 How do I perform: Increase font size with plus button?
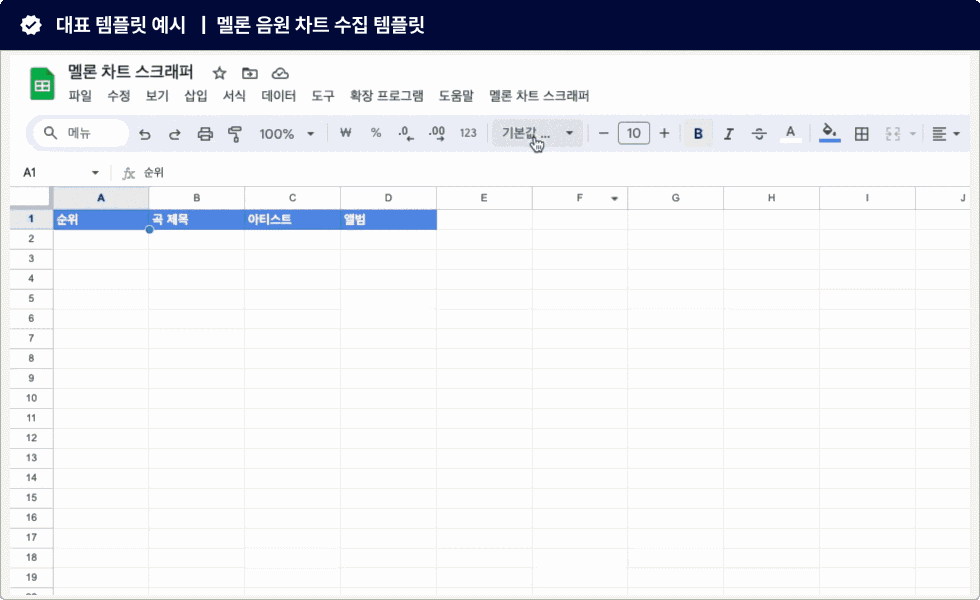click(x=664, y=133)
